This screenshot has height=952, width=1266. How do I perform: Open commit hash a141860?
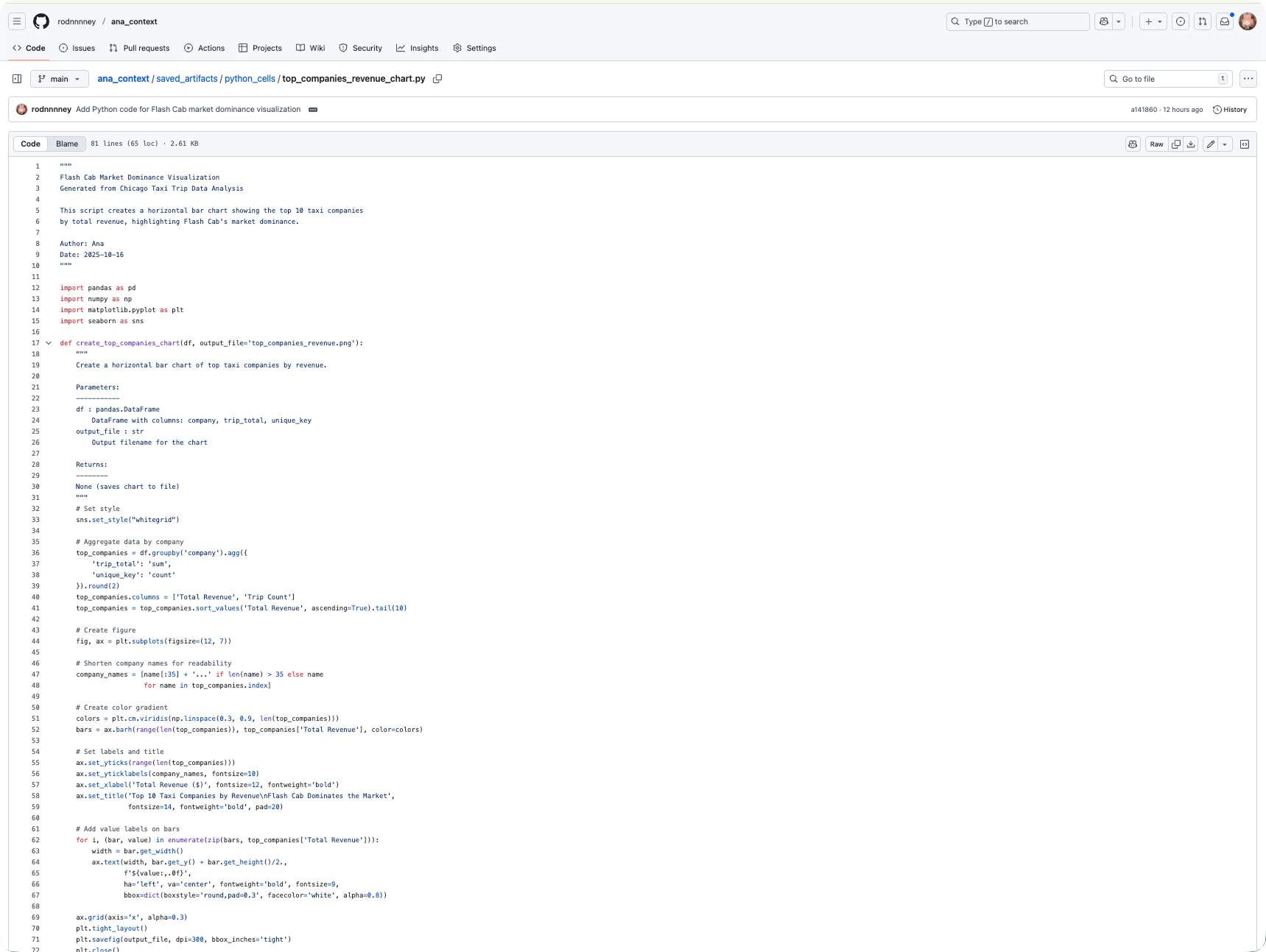coord(1144,110)
